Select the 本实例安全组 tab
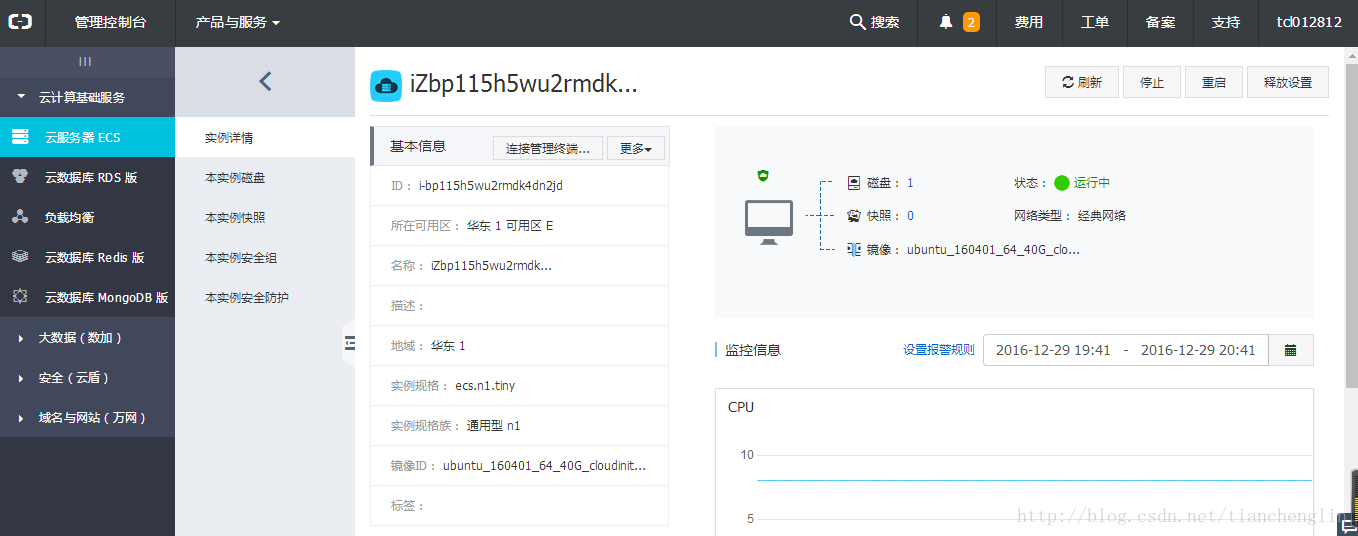 pos(265,257)
